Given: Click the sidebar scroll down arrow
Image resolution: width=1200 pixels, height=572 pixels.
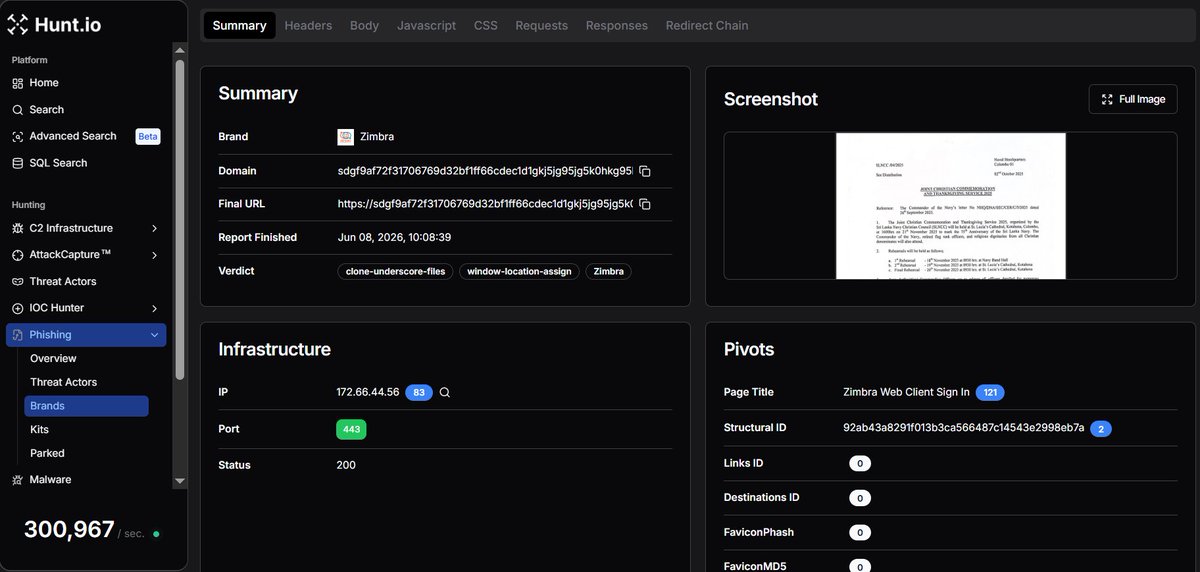Looking at the screenshot, I should 180,481.
